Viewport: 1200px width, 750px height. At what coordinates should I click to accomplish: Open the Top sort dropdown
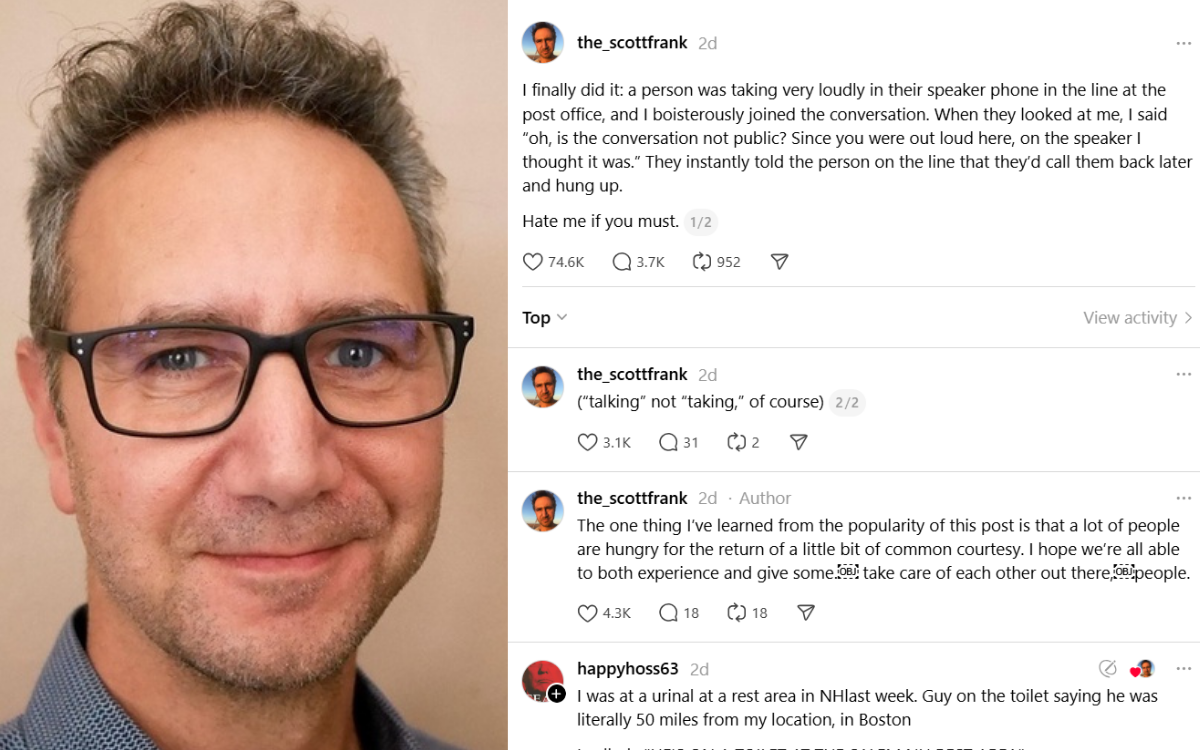(x=545, y=318)
